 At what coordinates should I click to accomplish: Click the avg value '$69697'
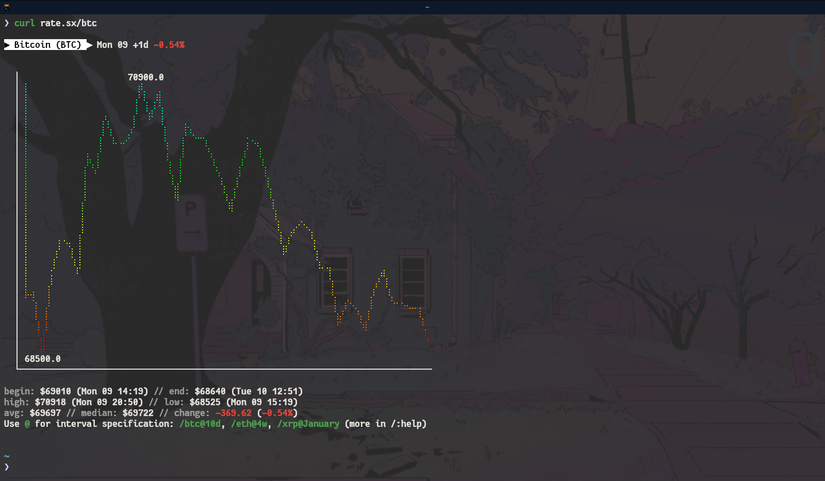click(x=45, y=413)
